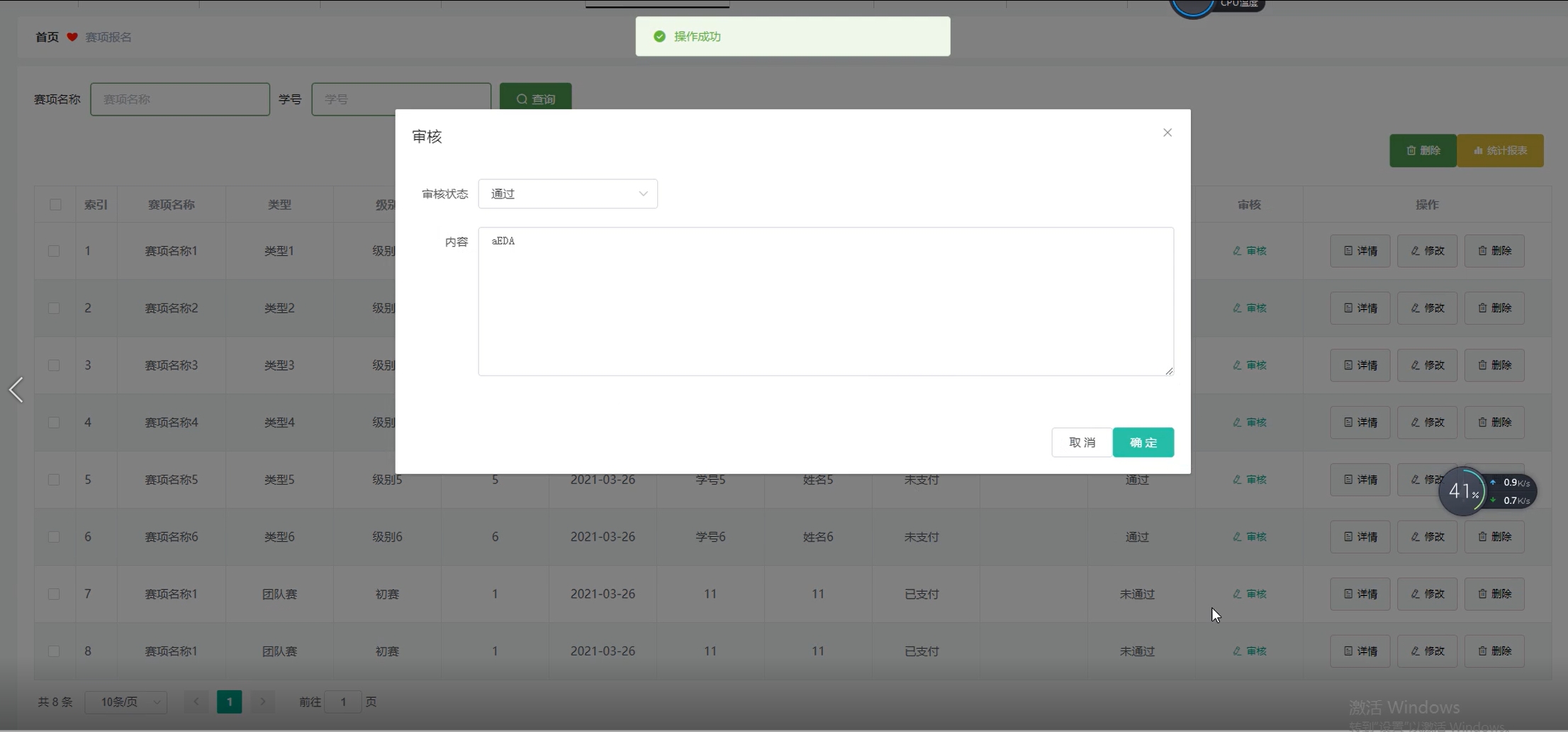Go to next page arrow in pagination
The width and height of the screenshot is (1568, 732).
pos(262,702)
